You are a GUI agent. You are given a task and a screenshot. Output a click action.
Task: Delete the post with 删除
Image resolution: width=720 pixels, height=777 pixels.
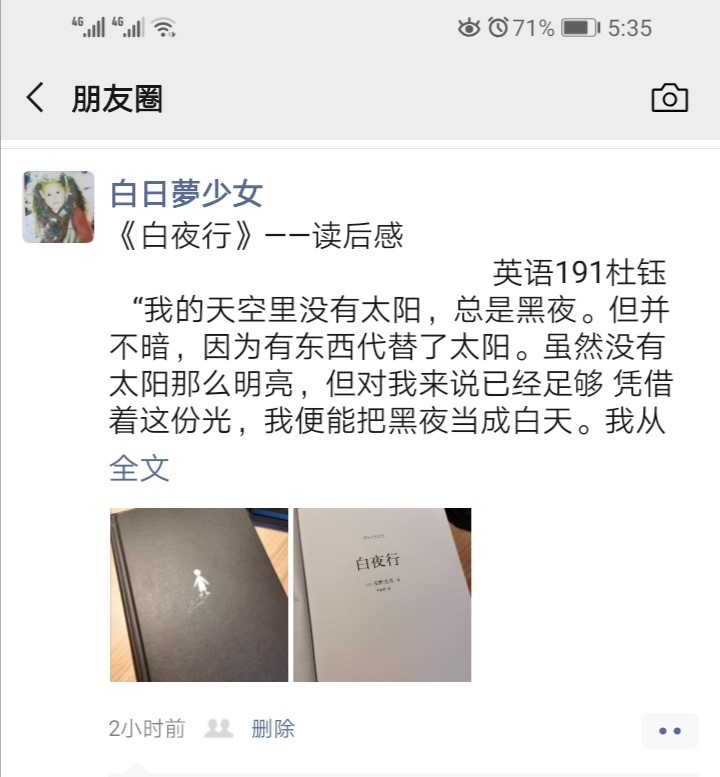[273, 729]
